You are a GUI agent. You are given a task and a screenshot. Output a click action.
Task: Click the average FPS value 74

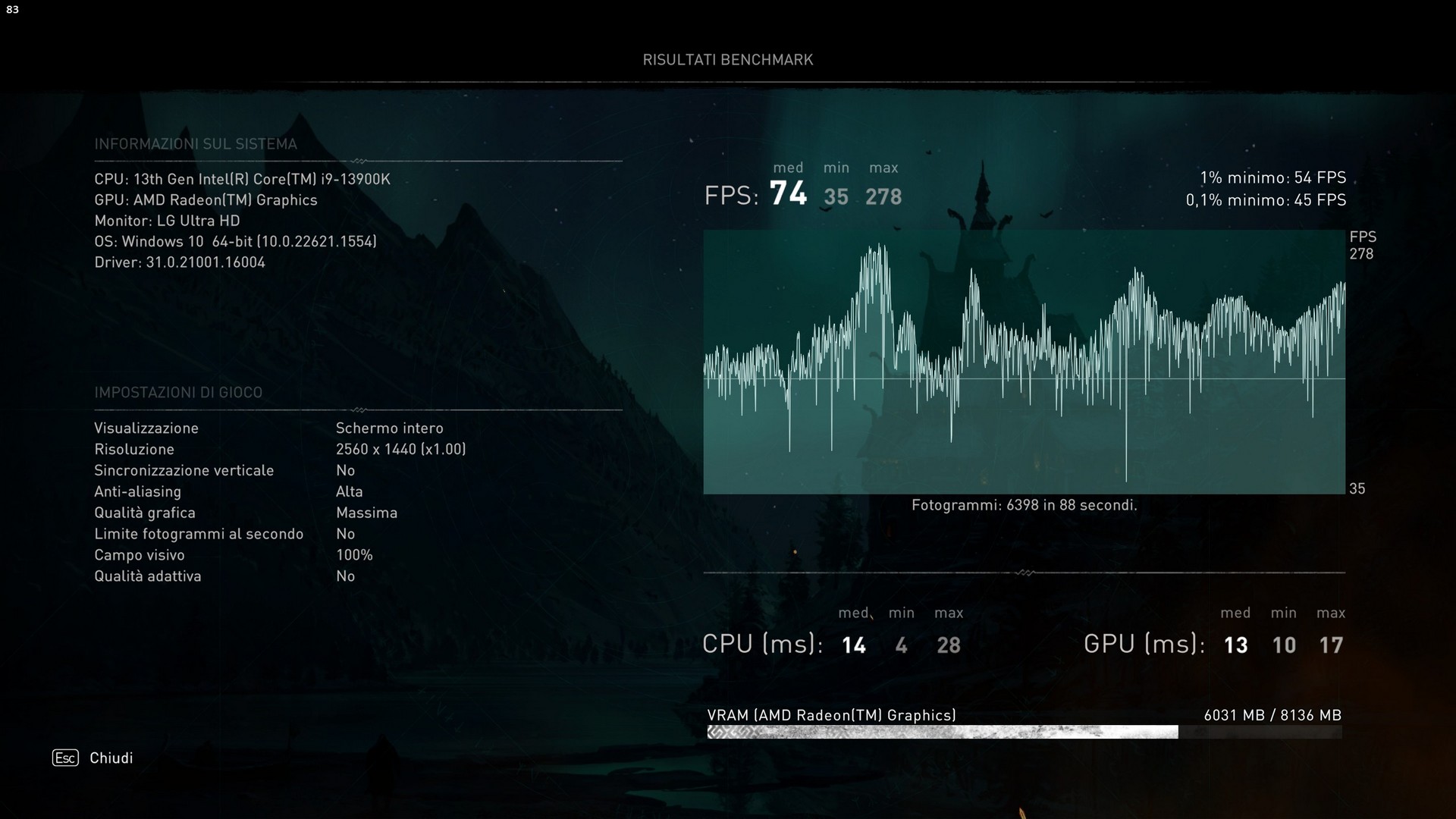tap(788, 193)
